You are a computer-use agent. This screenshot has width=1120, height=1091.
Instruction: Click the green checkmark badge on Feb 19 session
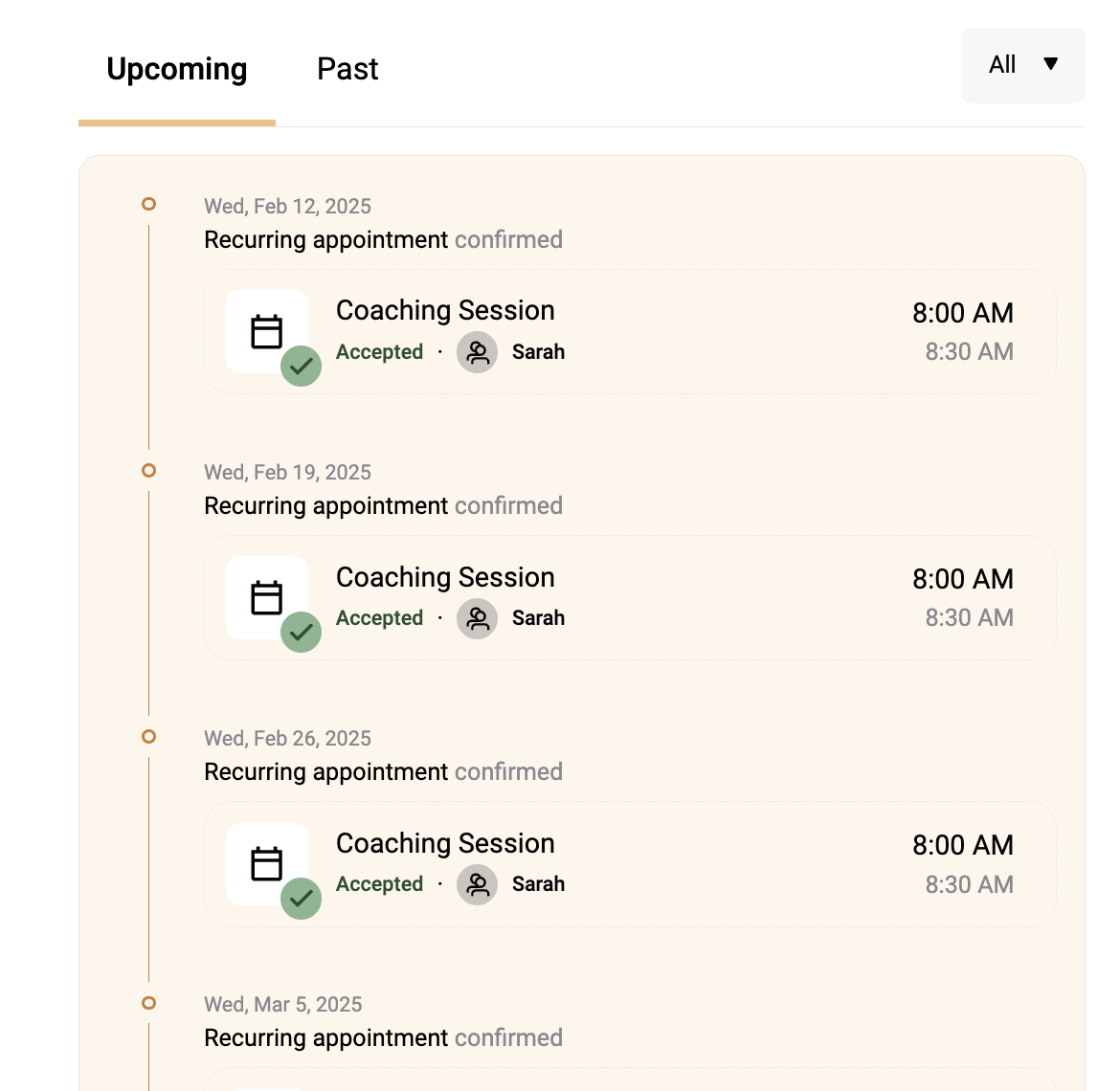[301, 632]
